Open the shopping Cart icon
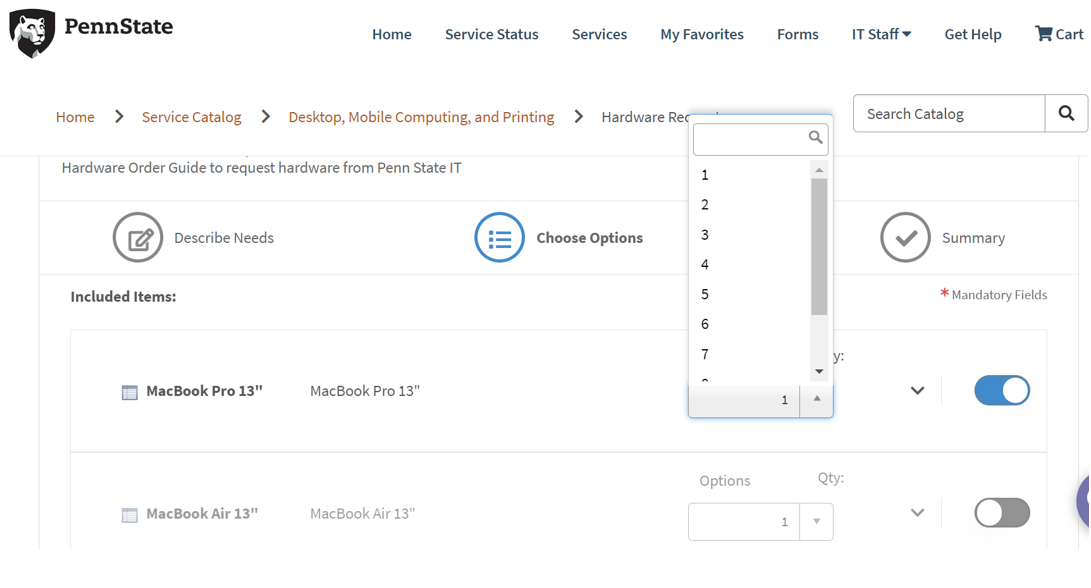This screenshot has height=588, width=1091. (1043, 34)
